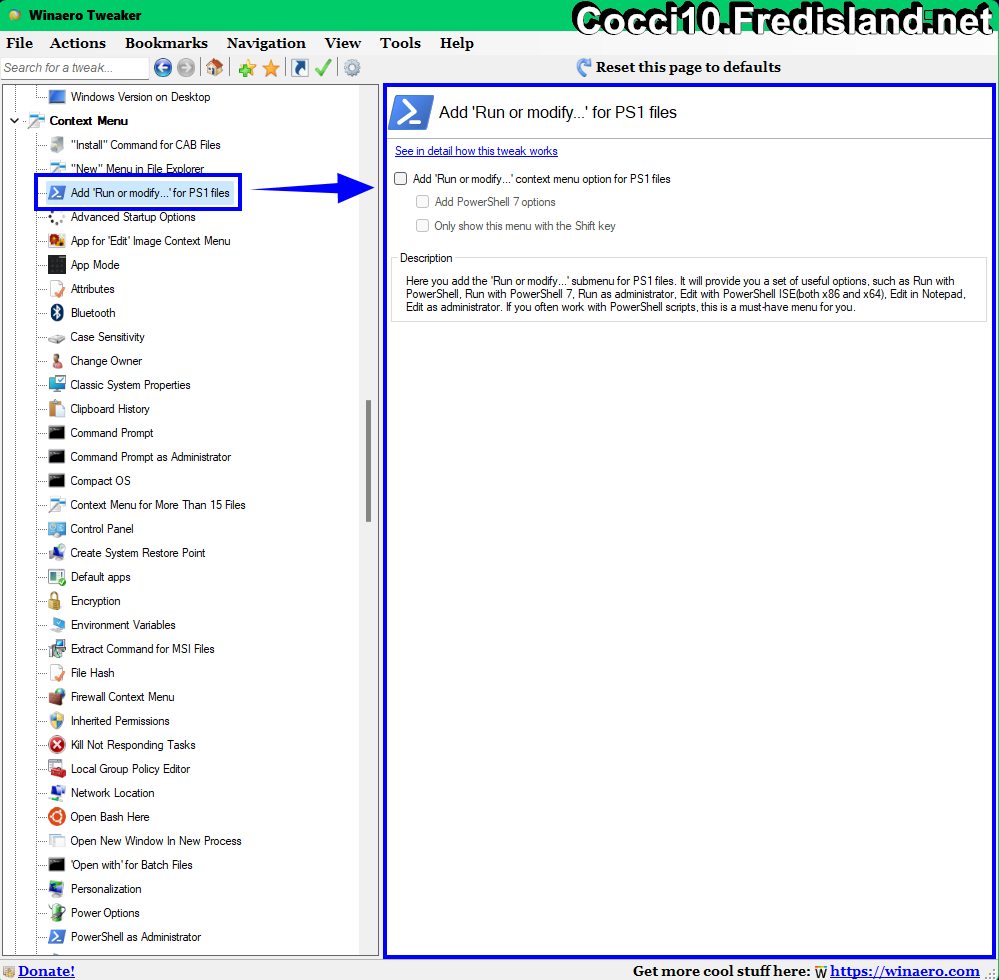Screen dimensions: 999x980
Task: Go to the Home page icon
Action: point(215,68)
